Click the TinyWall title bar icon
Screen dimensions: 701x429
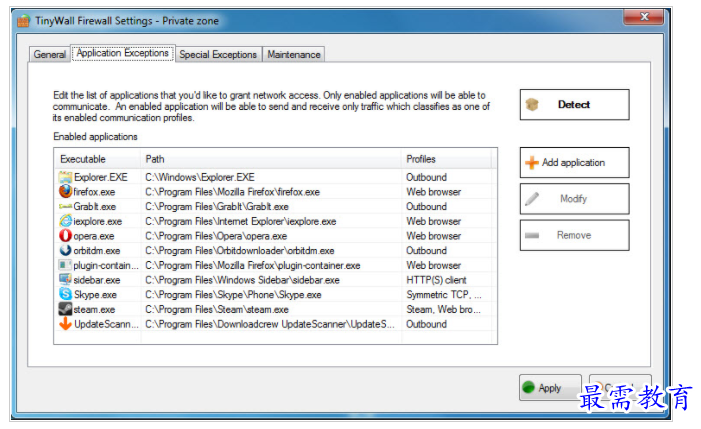(x=23, y=21)
